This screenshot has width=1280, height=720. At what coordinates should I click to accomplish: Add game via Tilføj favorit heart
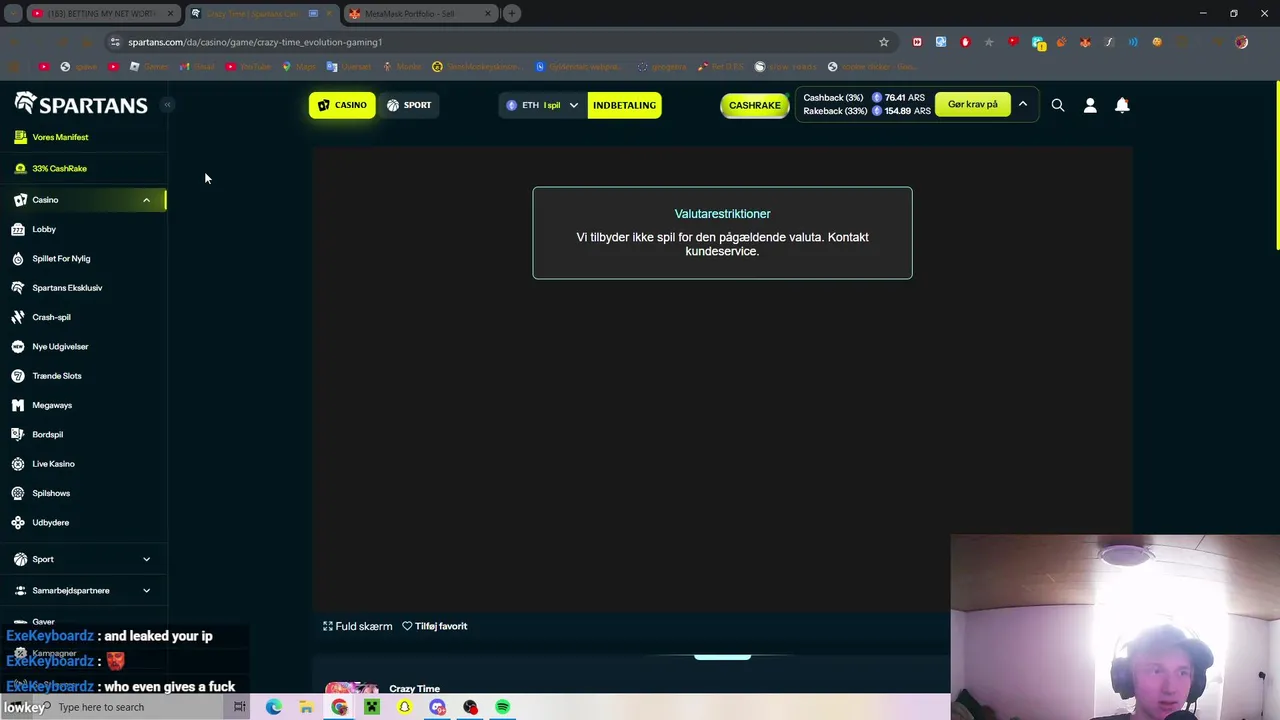[x=435, y=626]
